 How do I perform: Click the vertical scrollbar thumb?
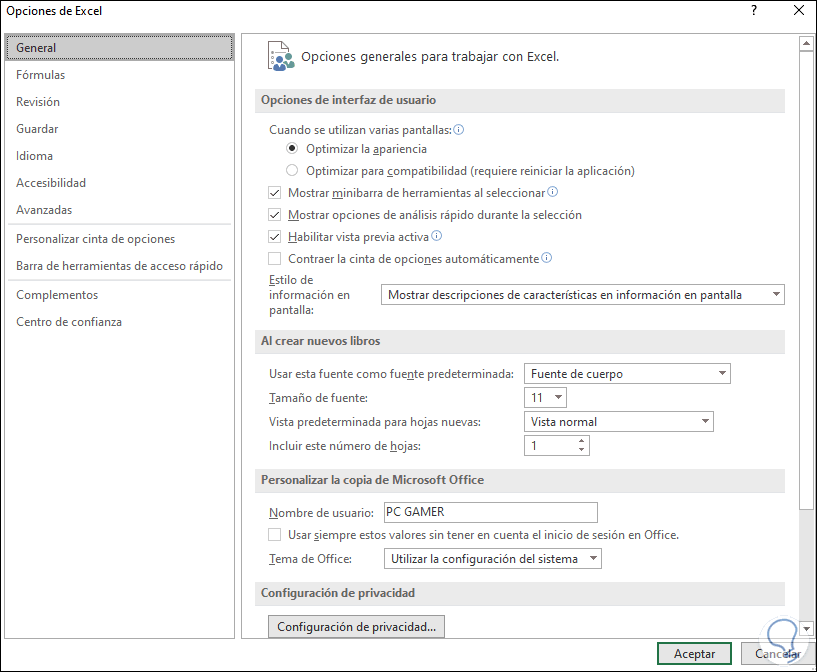tap(806, 280)
